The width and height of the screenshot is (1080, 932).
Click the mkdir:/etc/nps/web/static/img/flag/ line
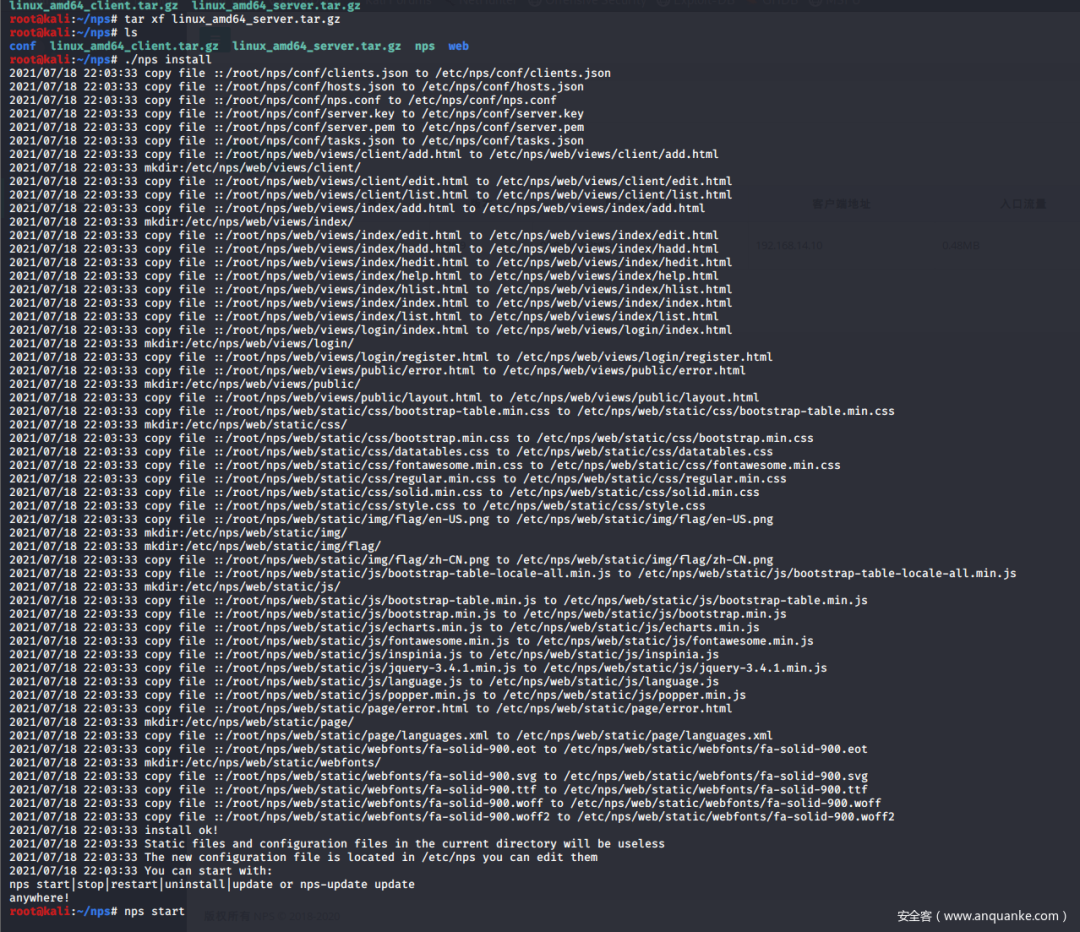(195, 546)
